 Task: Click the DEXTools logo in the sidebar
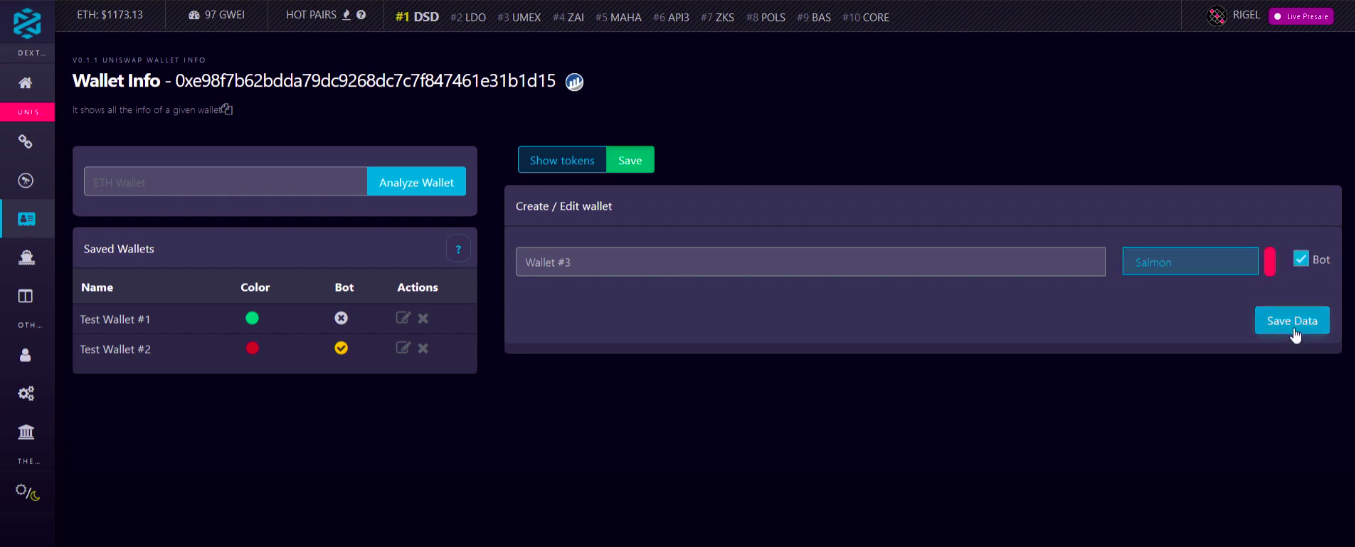27,21
